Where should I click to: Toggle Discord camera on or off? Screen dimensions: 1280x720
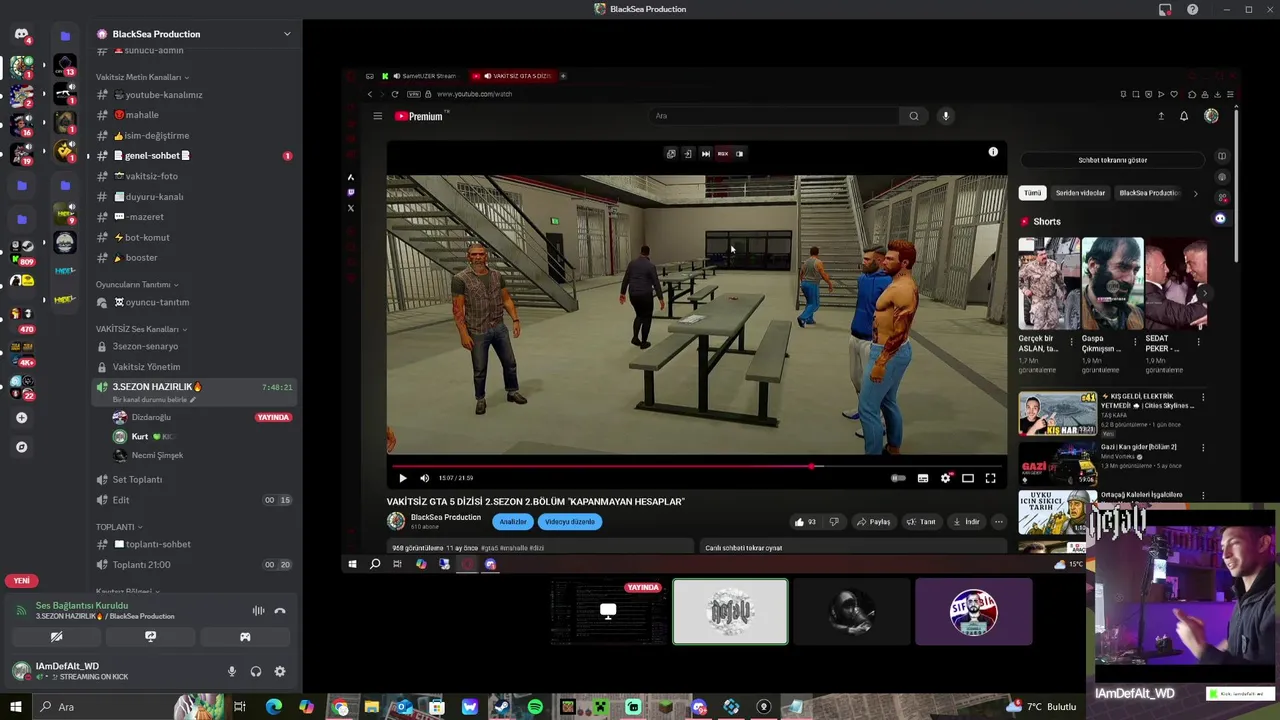tap(56, 636)
